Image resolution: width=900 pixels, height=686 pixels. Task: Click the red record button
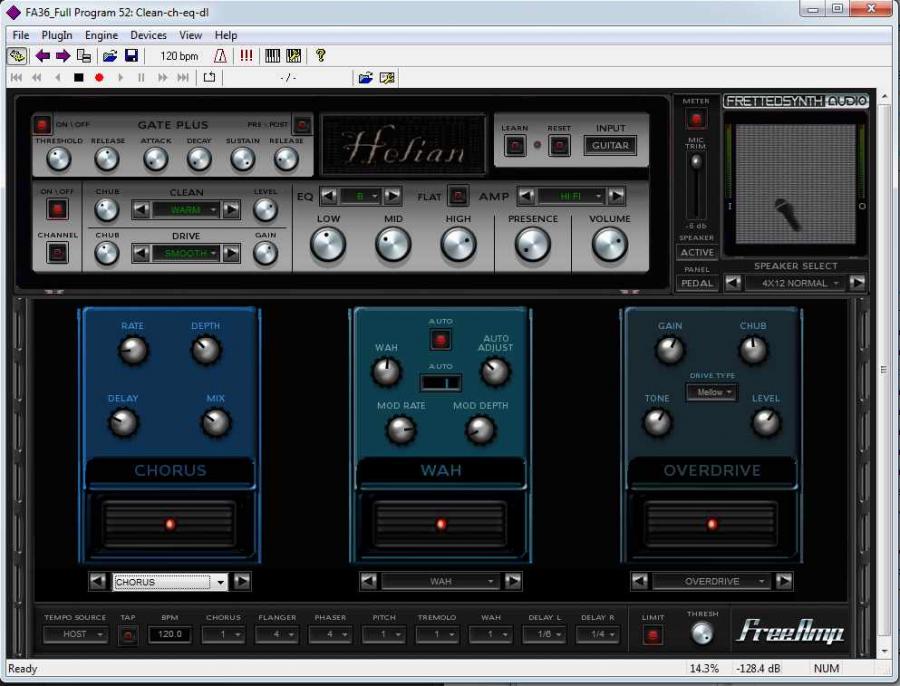[99, 77]
